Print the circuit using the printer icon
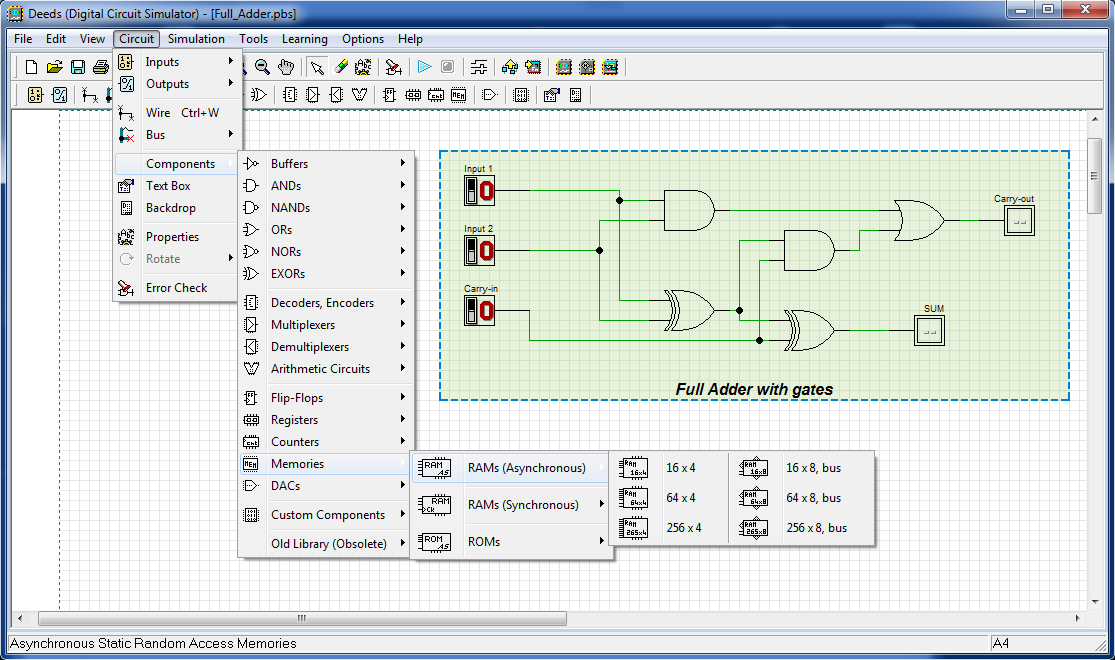This screenshot has height=660, width=1115. [100, 67]
